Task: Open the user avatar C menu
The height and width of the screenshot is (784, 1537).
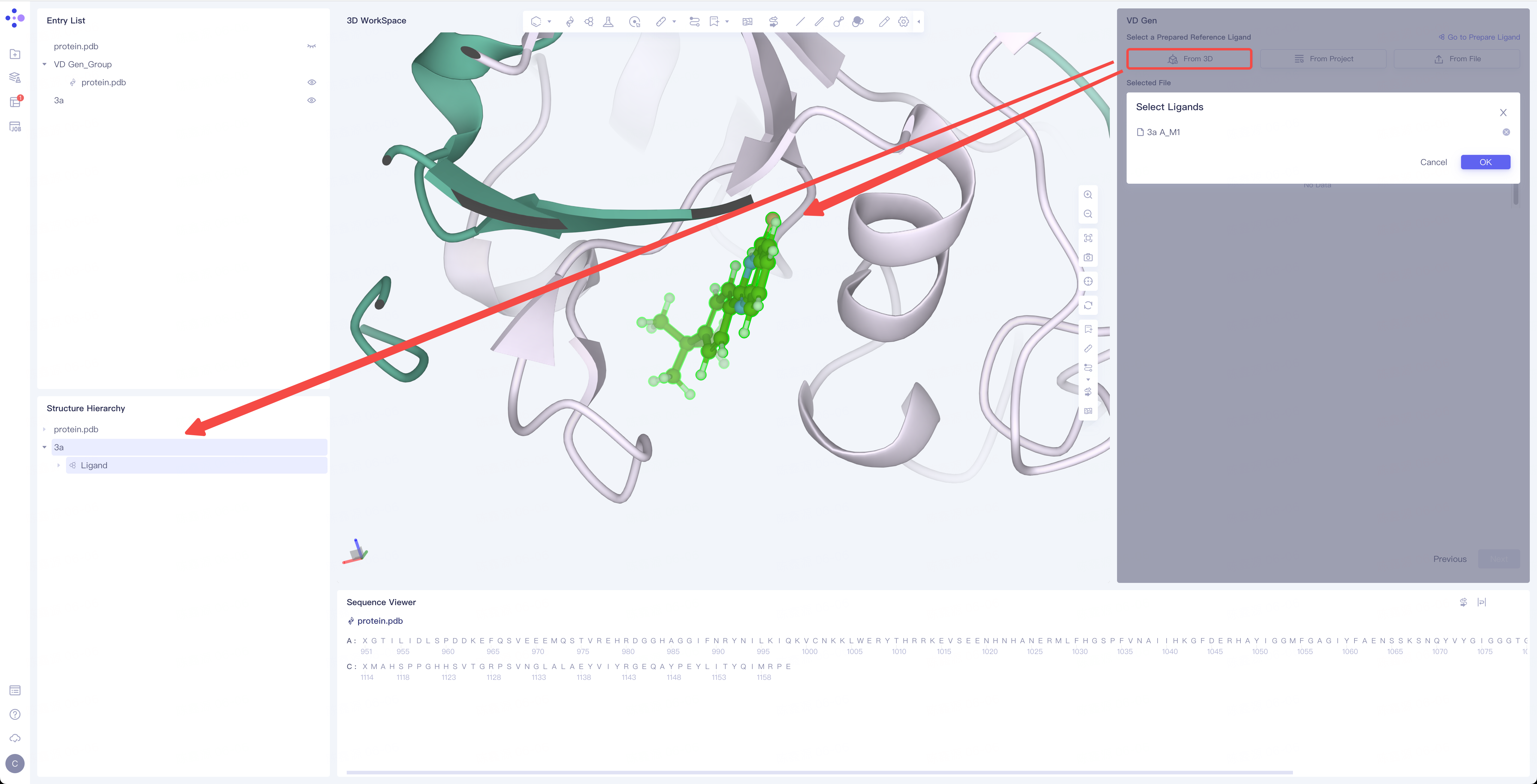Action: 15,764
